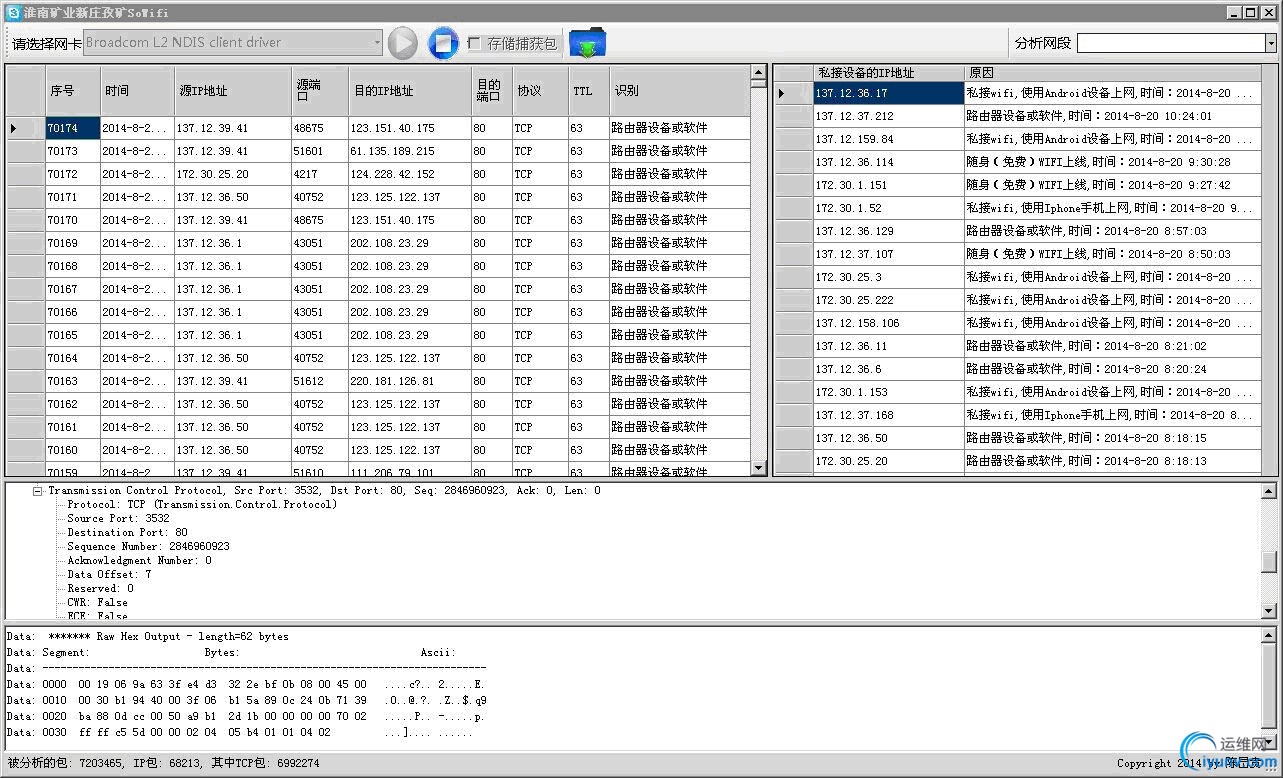Sort packet table by 目的IP地址 column

410,91
